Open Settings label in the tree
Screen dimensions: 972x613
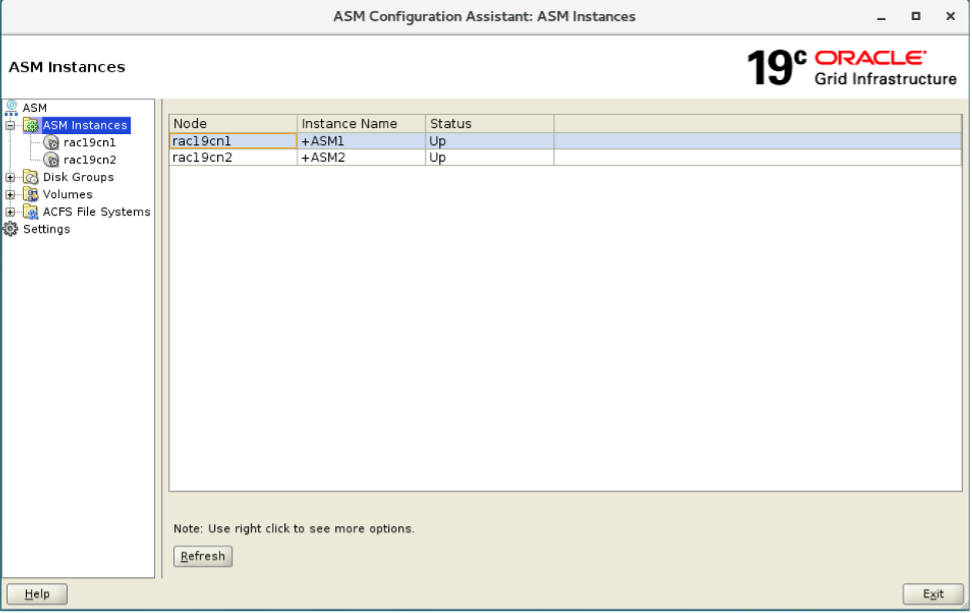(x=46, y=229)
